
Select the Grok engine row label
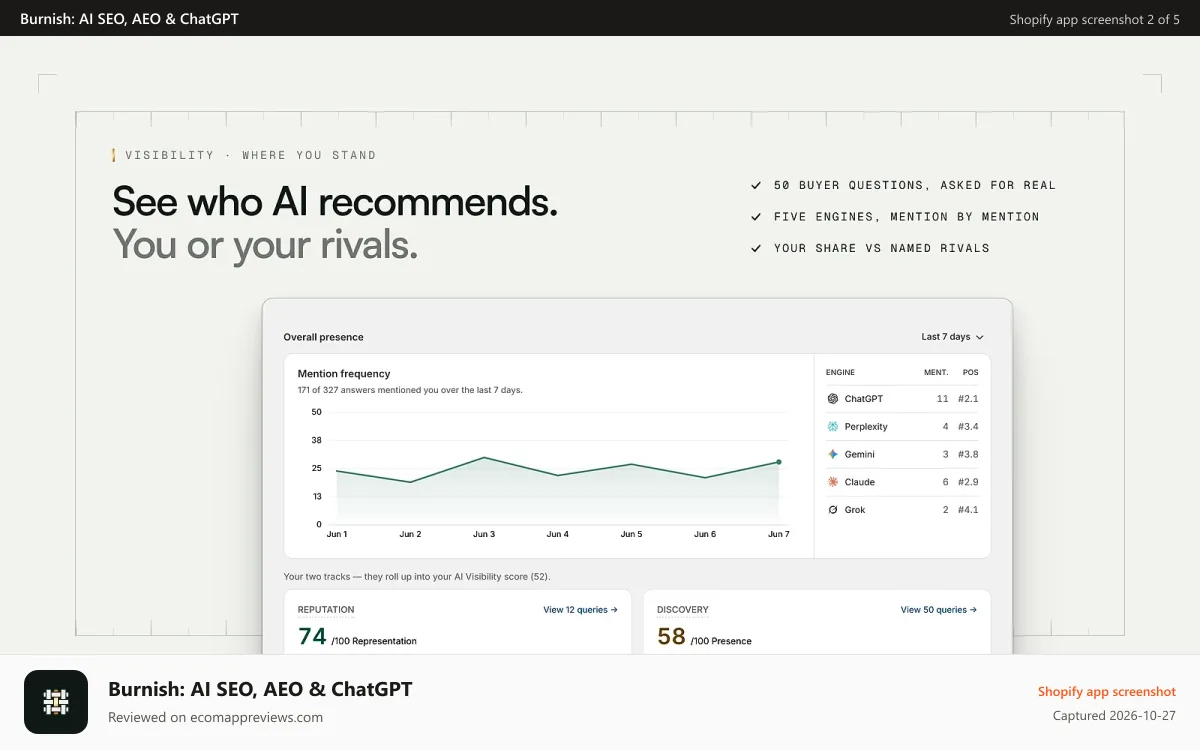[855, 510]
